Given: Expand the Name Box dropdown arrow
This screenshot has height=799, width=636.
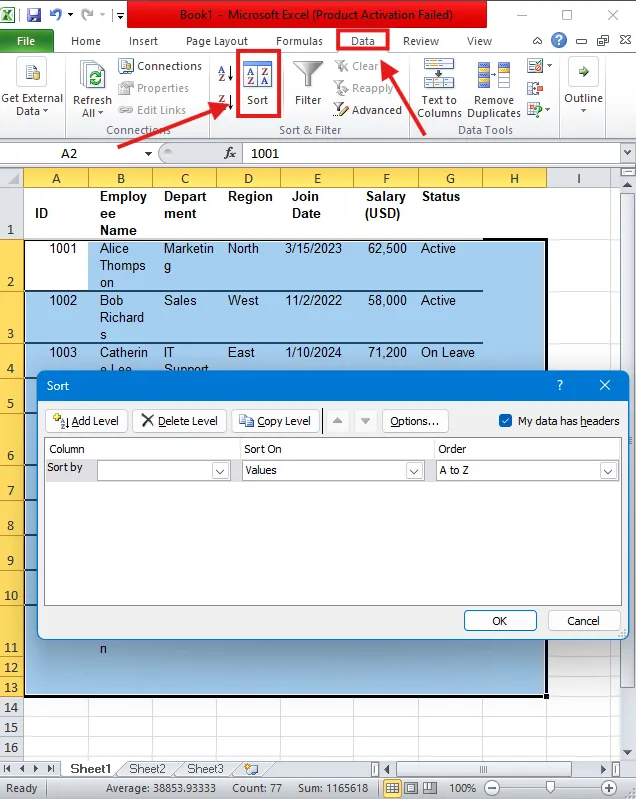Looking at the screenshot, I should [x=148, y=153].
